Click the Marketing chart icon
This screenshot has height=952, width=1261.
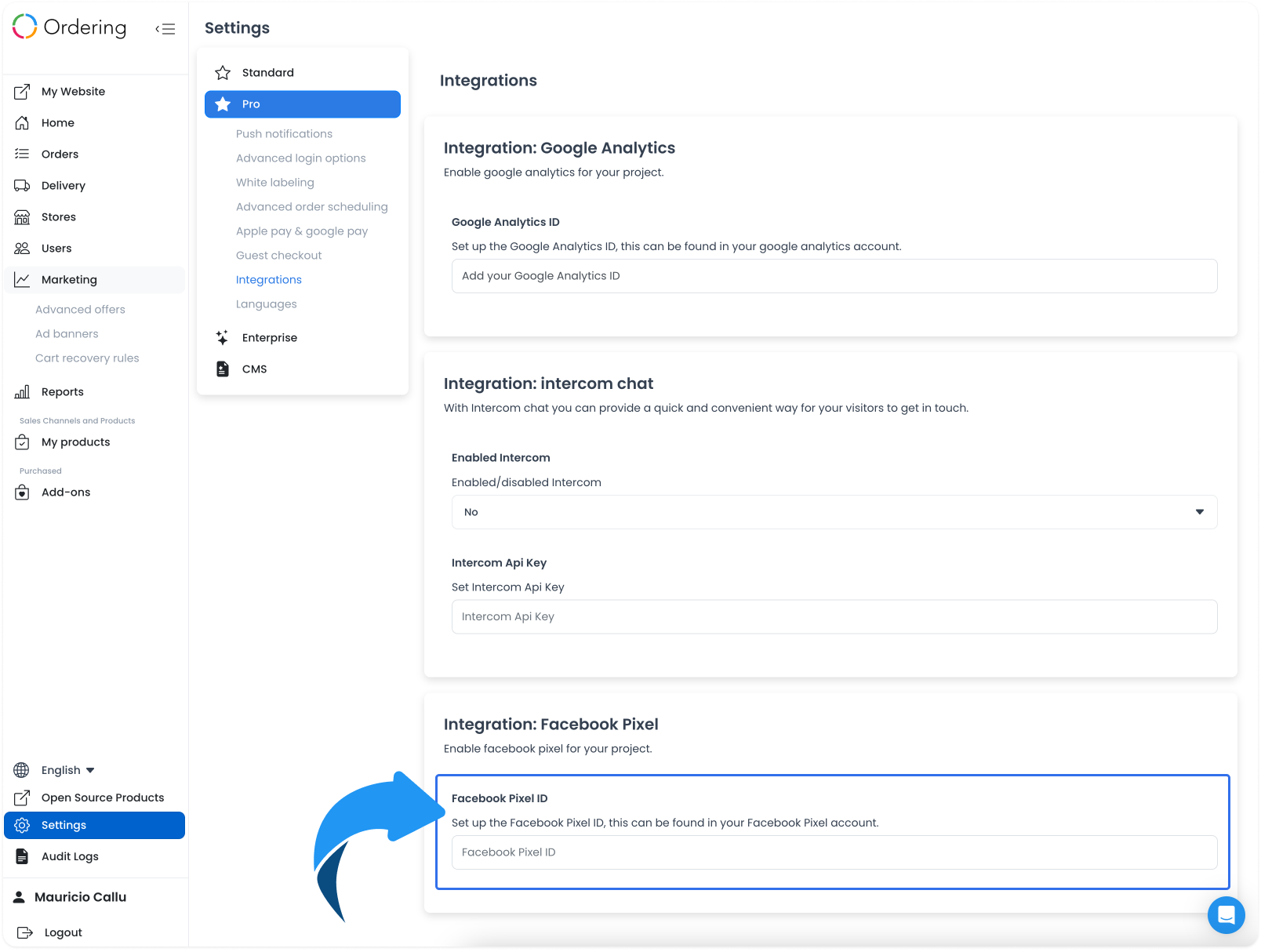22,280
